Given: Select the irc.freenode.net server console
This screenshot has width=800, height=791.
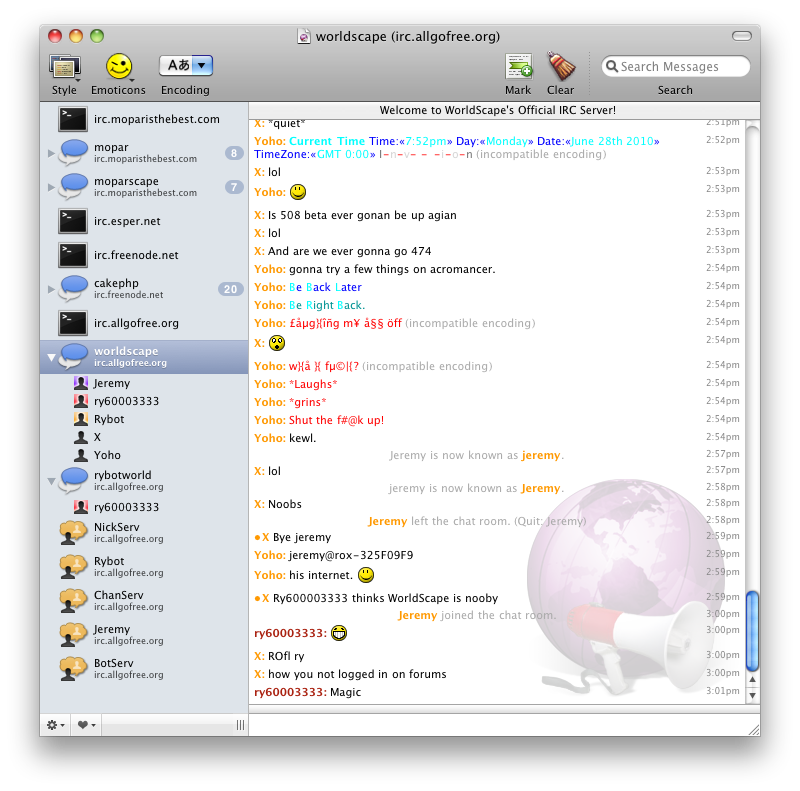Looking at the screenshot, I should (144, 255).
